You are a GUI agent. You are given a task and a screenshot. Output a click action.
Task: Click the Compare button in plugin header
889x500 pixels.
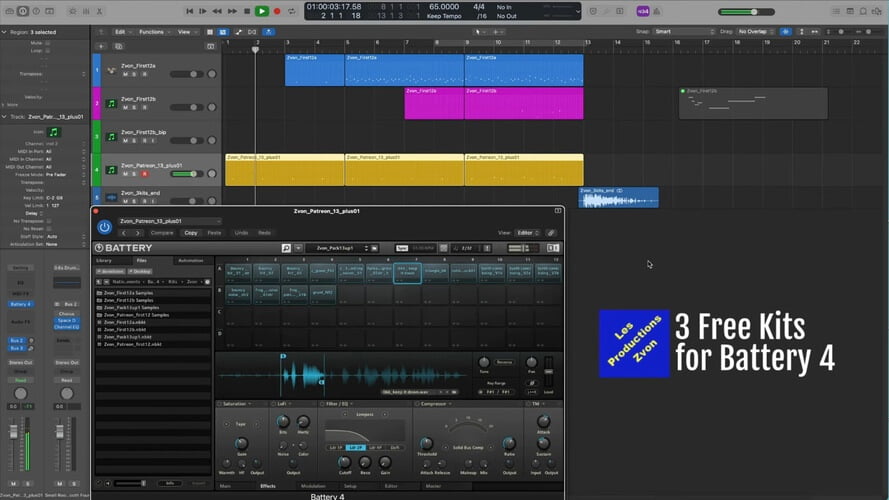(162, 233)
